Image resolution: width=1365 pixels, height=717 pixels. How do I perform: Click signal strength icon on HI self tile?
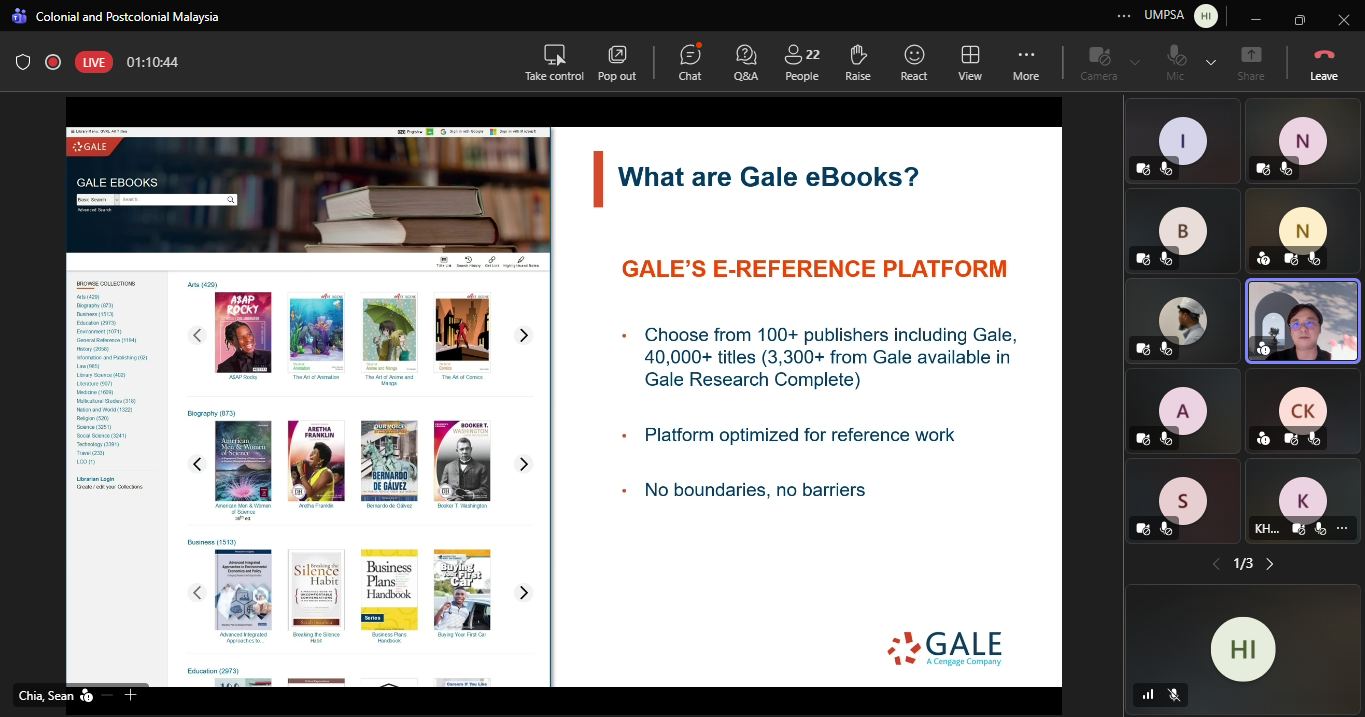point(1147,694)
